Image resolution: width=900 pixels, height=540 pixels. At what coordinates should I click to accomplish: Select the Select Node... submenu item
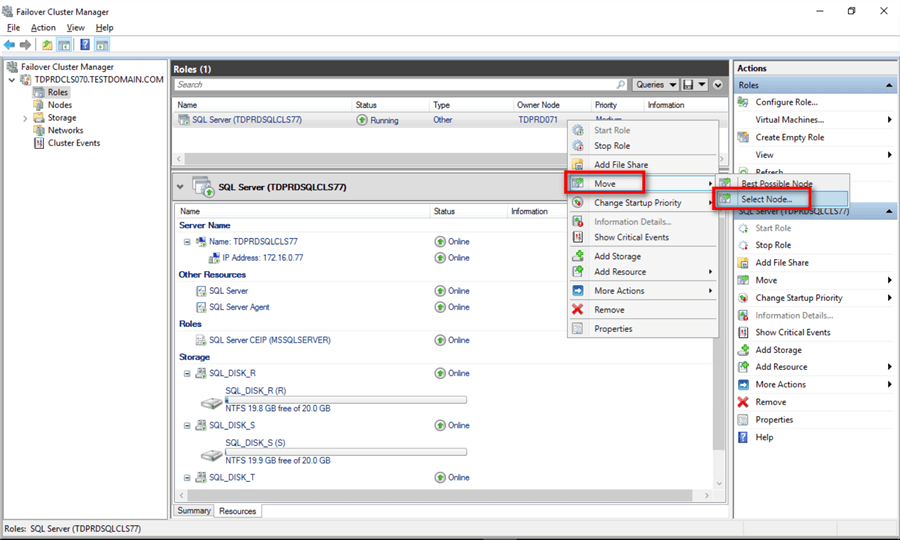point(766,200)
